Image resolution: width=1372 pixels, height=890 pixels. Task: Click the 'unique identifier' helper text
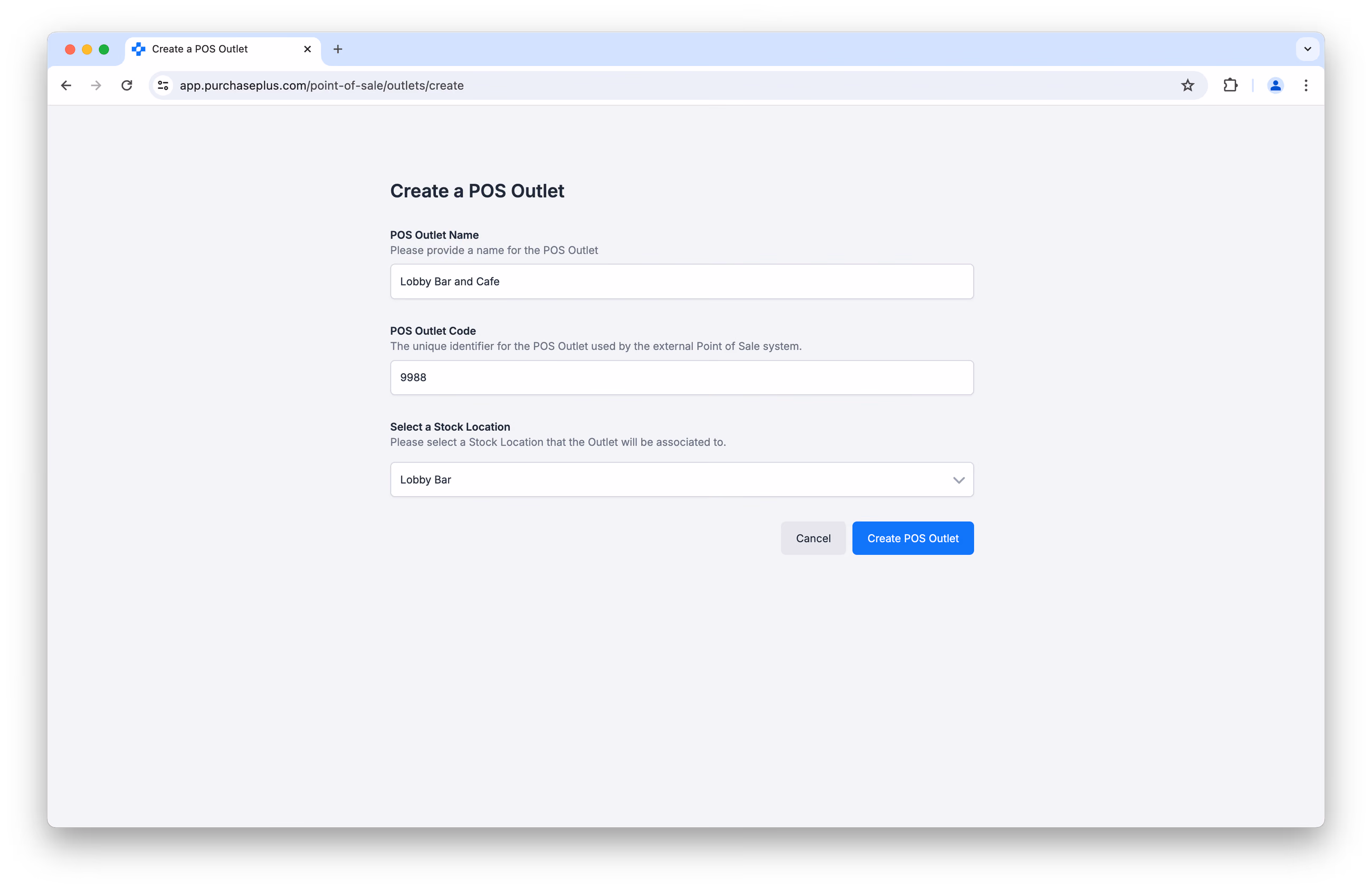(x=595, y=346)
